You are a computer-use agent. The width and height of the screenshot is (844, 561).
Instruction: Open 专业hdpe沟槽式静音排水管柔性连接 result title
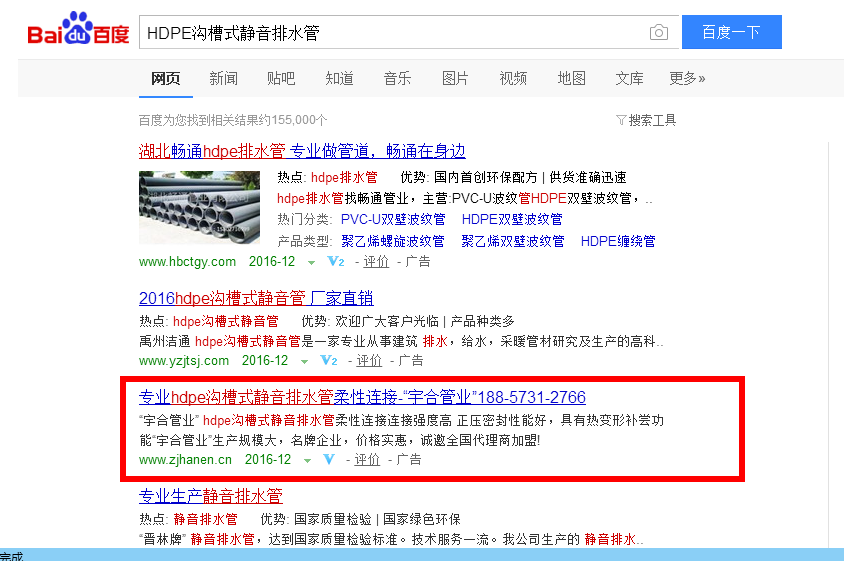(x=362, y=397)
